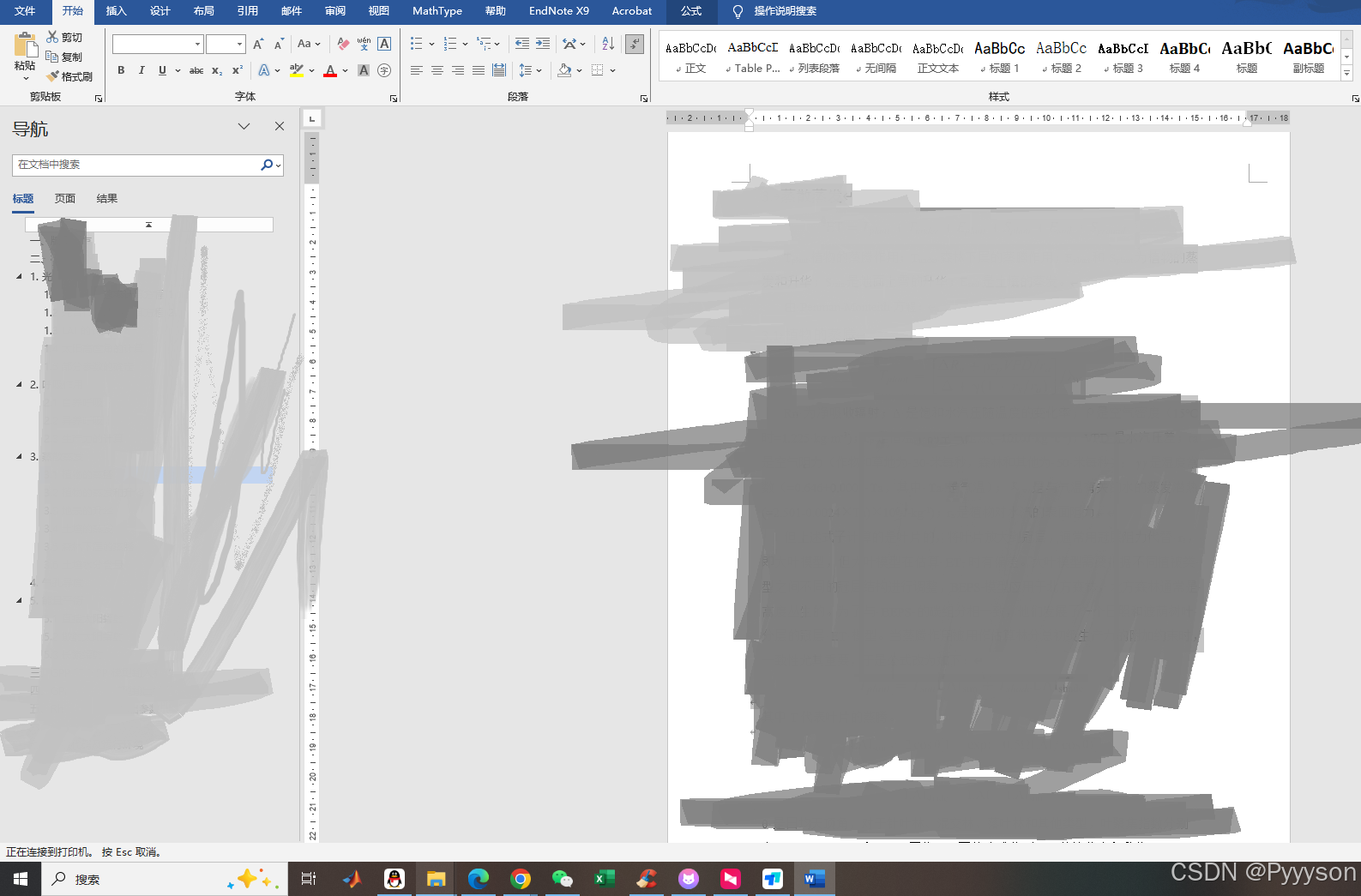Viewport: 1361px width, 896px height.
Task: Open the font name dropdown
Action: tap(198, 44)
